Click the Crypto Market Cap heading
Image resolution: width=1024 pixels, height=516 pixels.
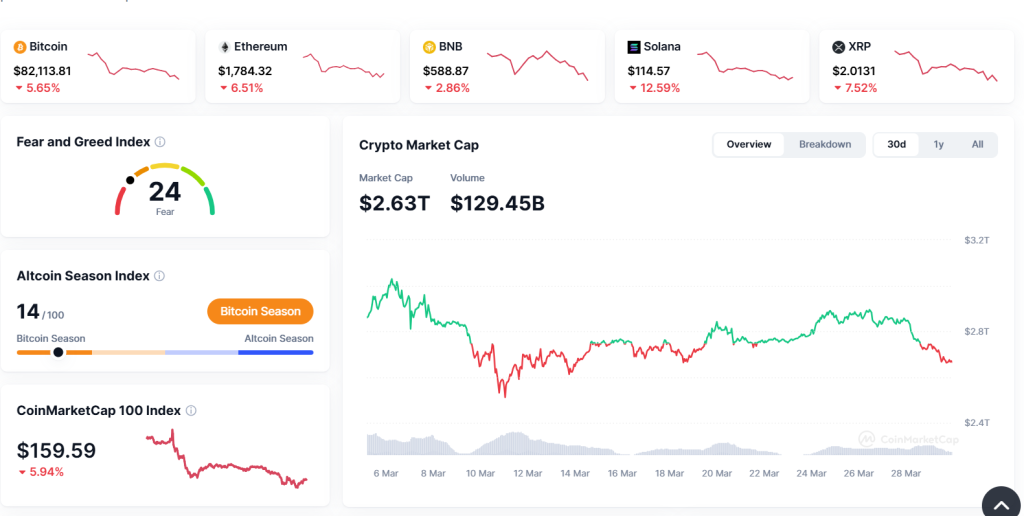point(419,145)
